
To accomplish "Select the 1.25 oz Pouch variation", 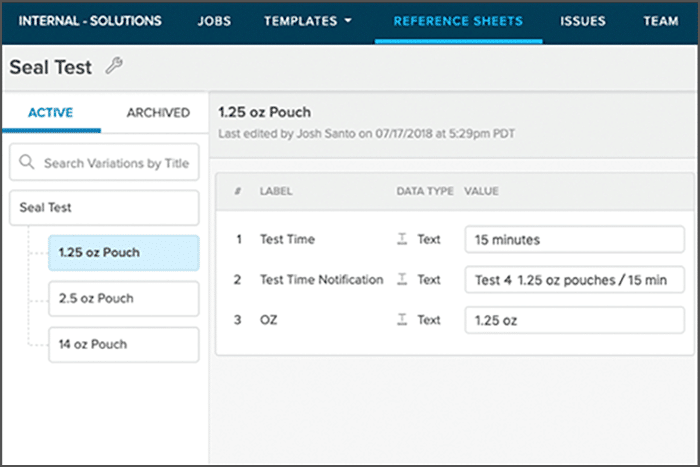I will [124, 253].
